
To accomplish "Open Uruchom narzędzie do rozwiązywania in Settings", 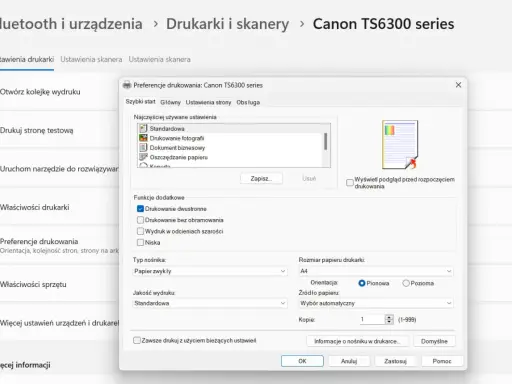I will point(59,169).
